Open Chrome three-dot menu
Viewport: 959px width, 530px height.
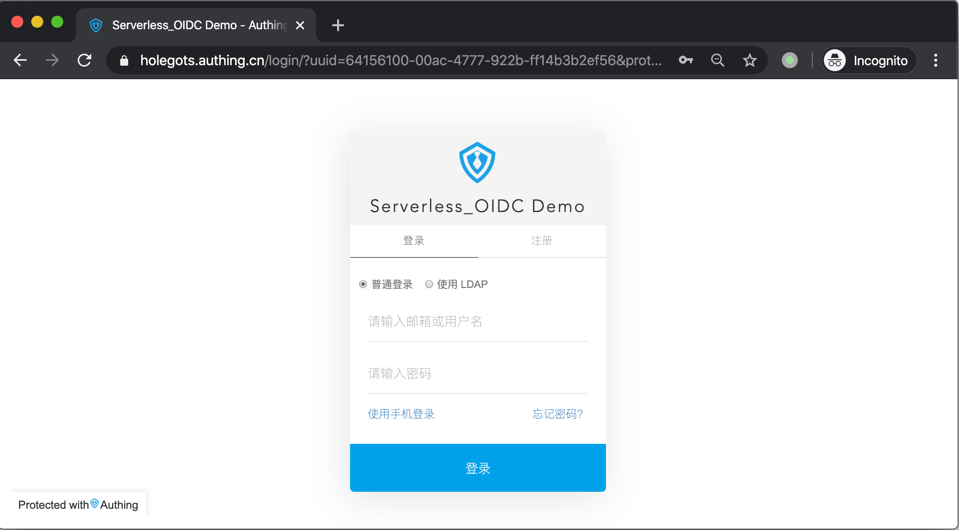click(936, 60)
